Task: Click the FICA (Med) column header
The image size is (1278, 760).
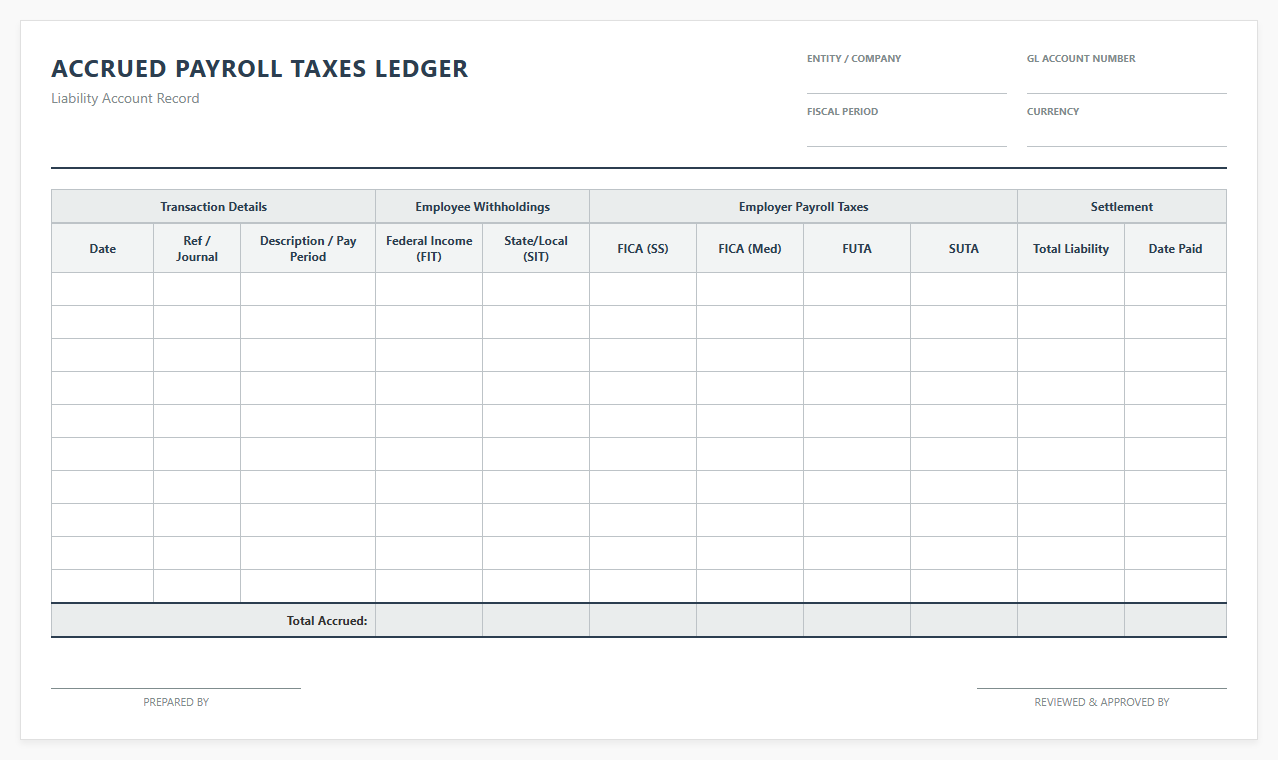Action: [750, 248]
